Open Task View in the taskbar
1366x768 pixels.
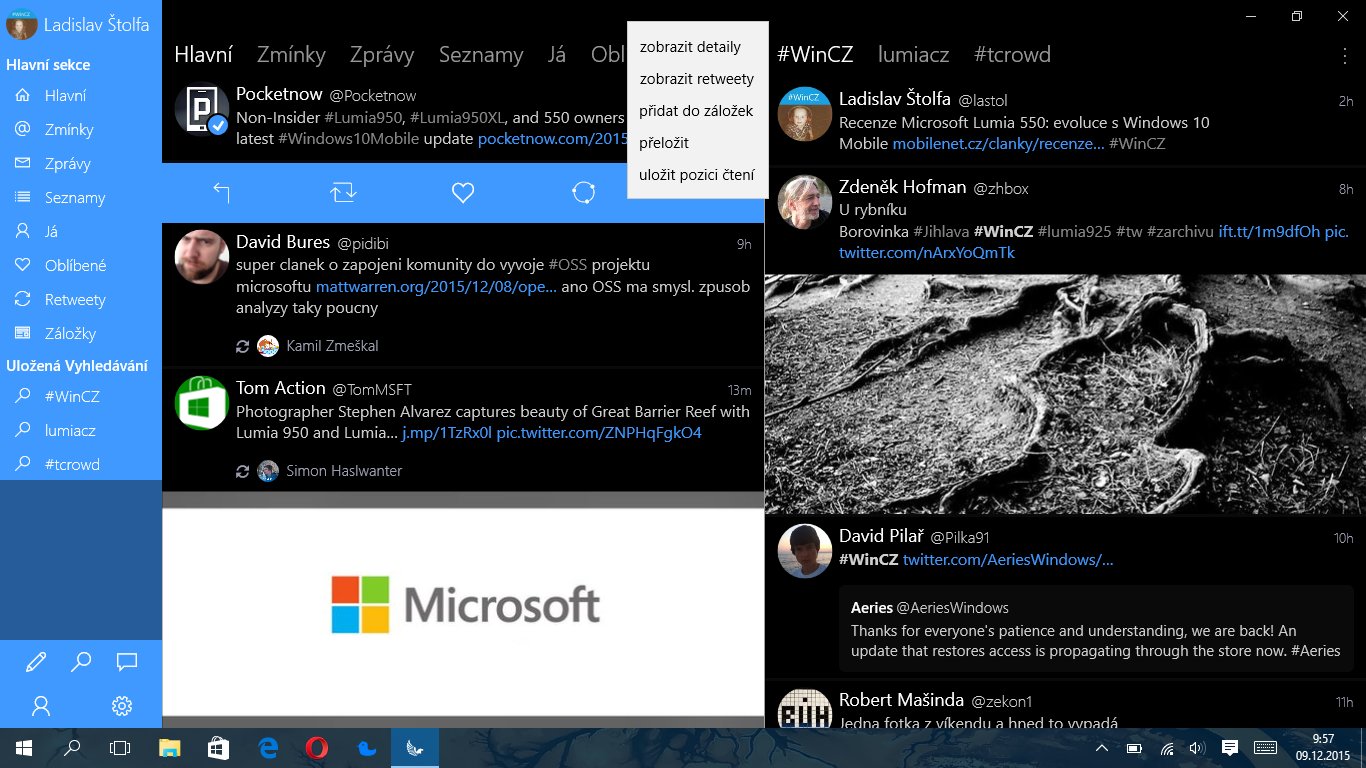point(120,748)
